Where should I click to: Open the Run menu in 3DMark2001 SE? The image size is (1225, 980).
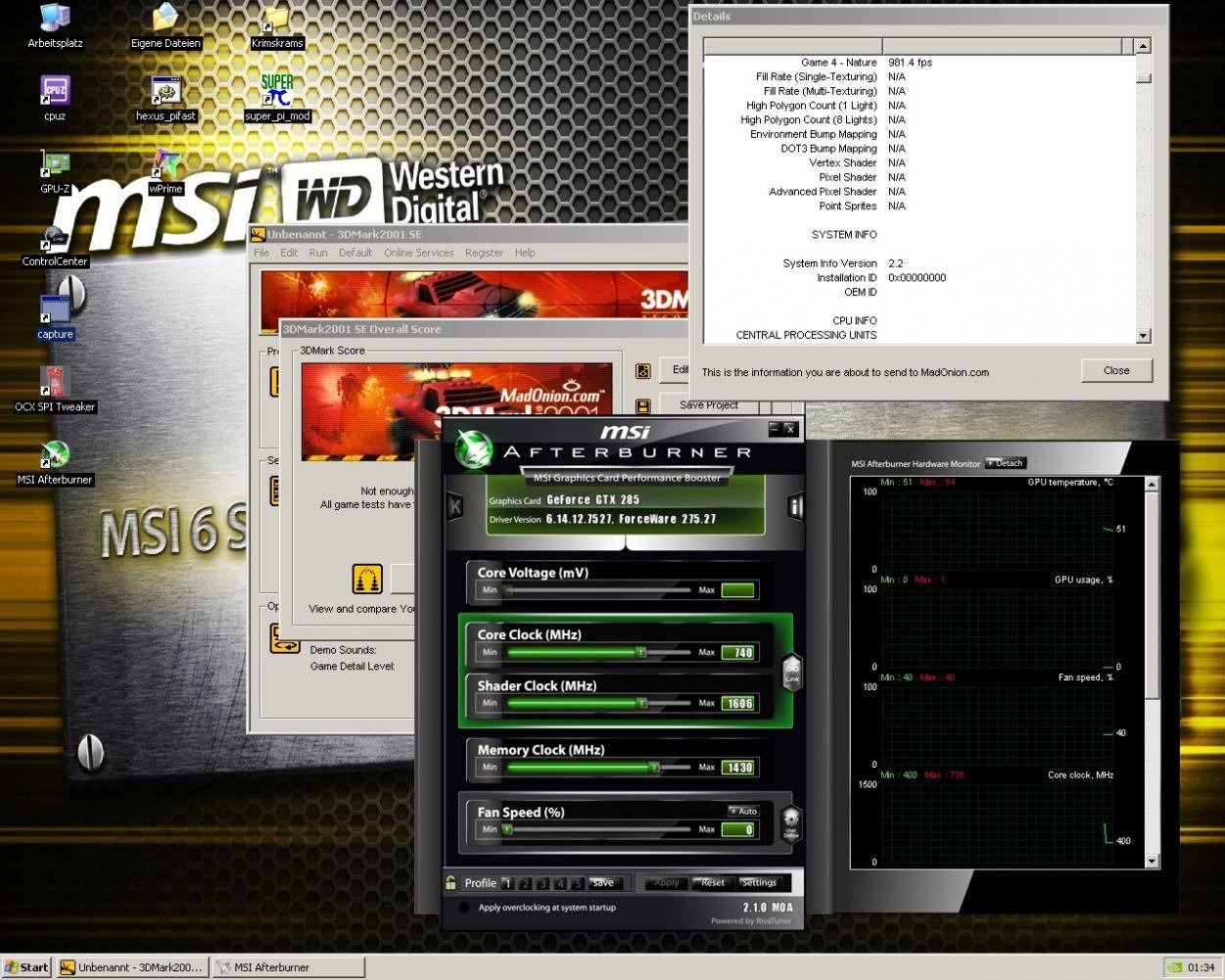pos(318,253)
